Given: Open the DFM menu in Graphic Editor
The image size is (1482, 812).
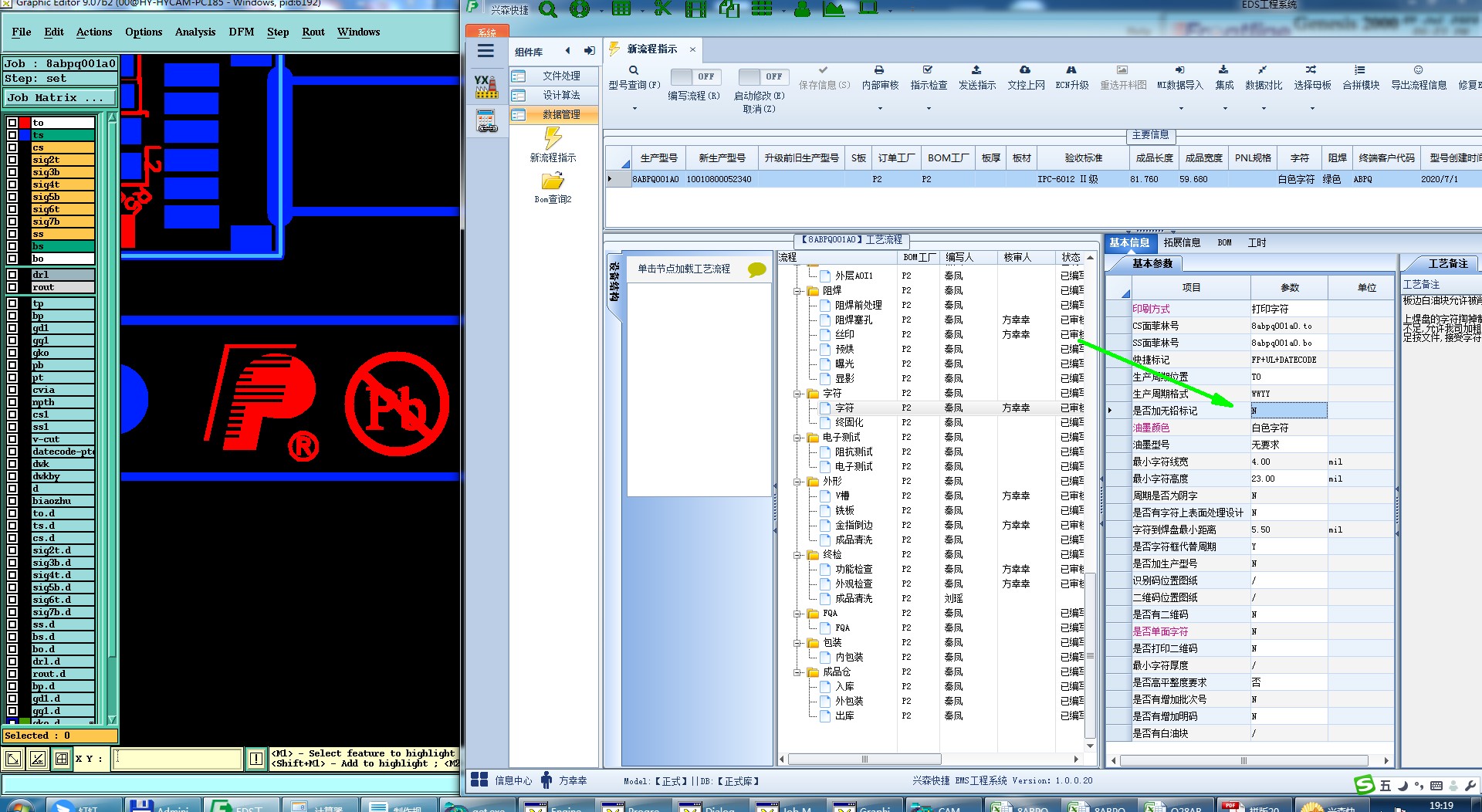Looking at the screenshot, I should click(x=242, y=32).
